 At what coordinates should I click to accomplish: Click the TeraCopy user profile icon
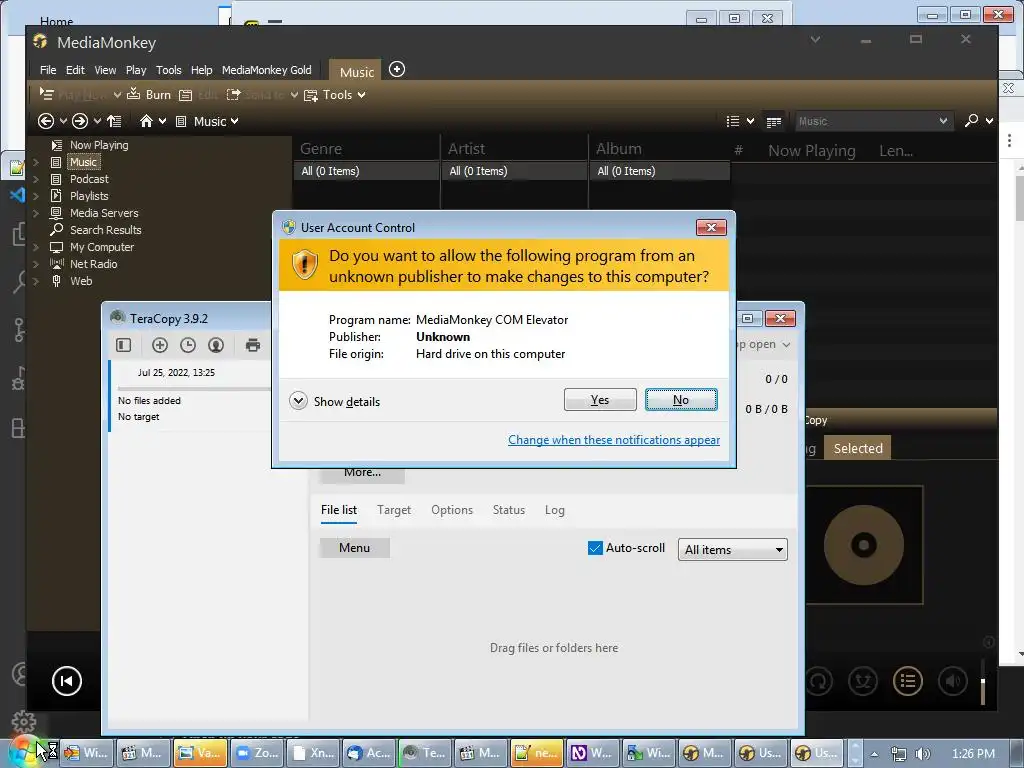[216, 345]
